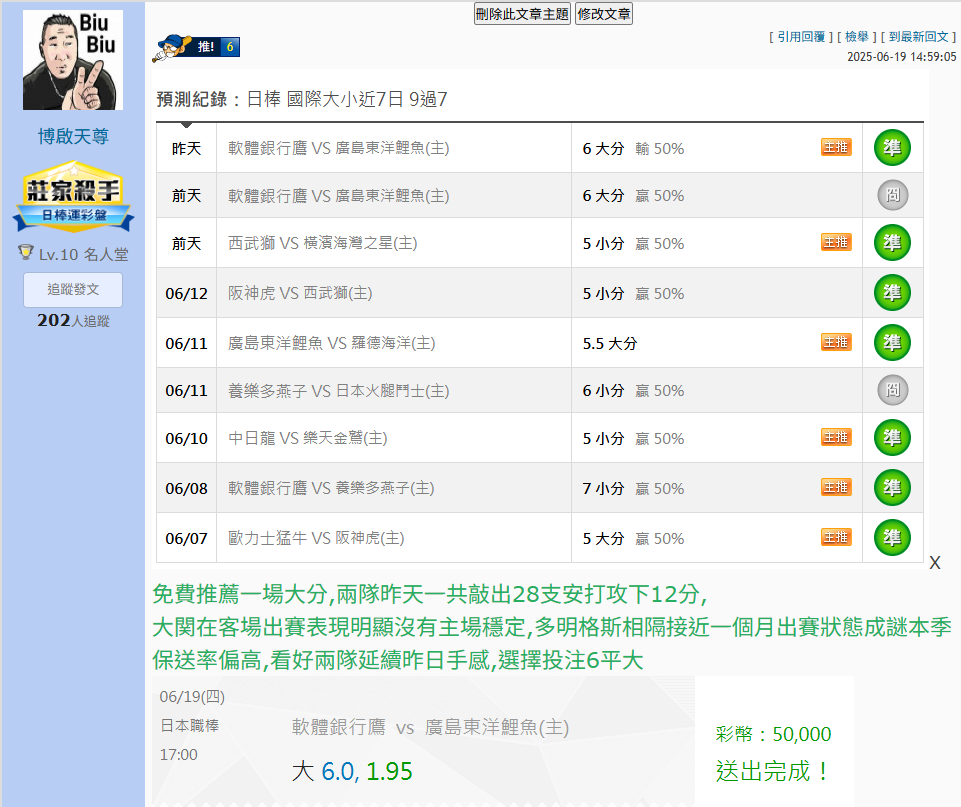Click the Biu Biu avatar image
Image resolution: width=961 pixels, height=807 pixels.
click(x=73, y=60)
